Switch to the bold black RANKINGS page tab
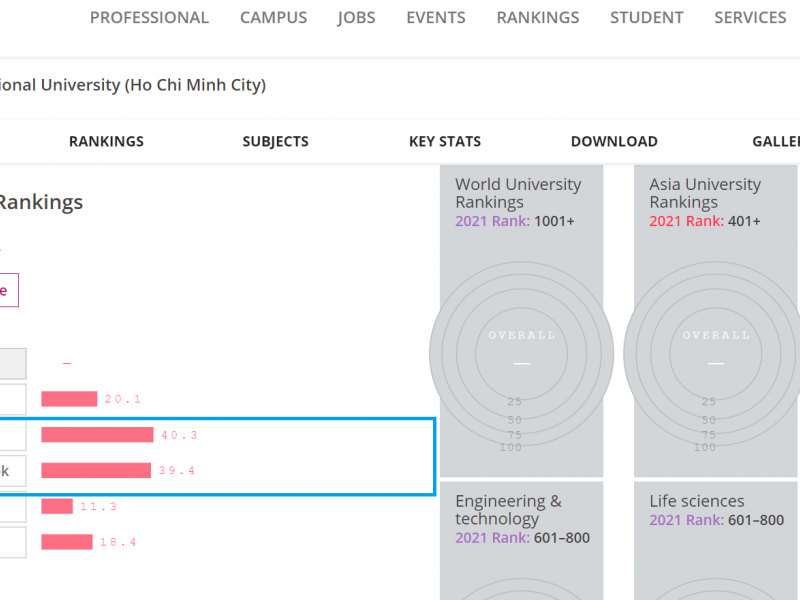 point(106,142)
